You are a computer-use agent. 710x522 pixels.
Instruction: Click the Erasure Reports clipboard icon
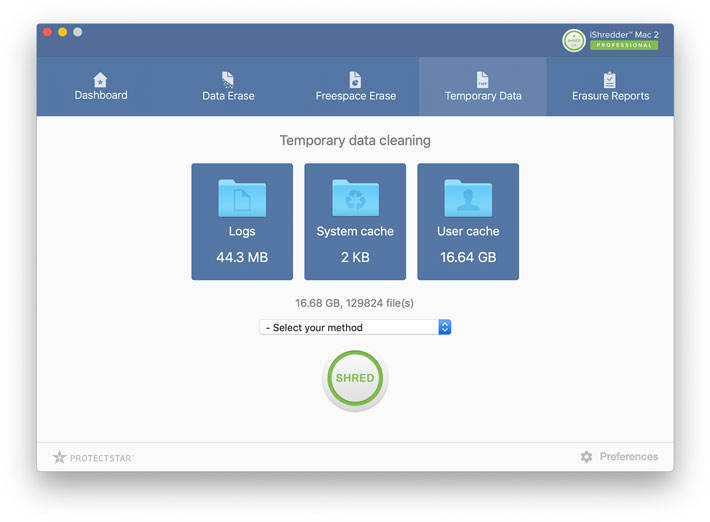click(x=610, y=79)
